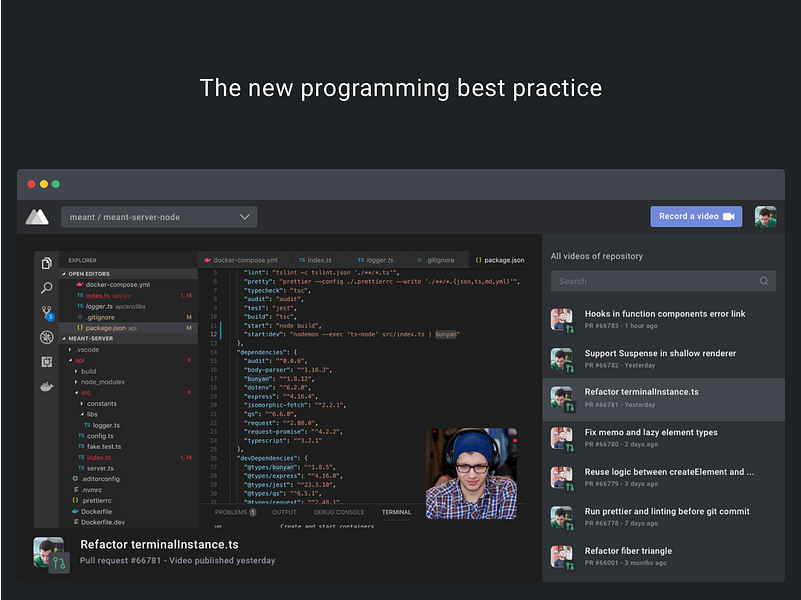Open the Explorer files icon in activity bar
This screenshot has height=600, width=801.
(x=46, y=263)
